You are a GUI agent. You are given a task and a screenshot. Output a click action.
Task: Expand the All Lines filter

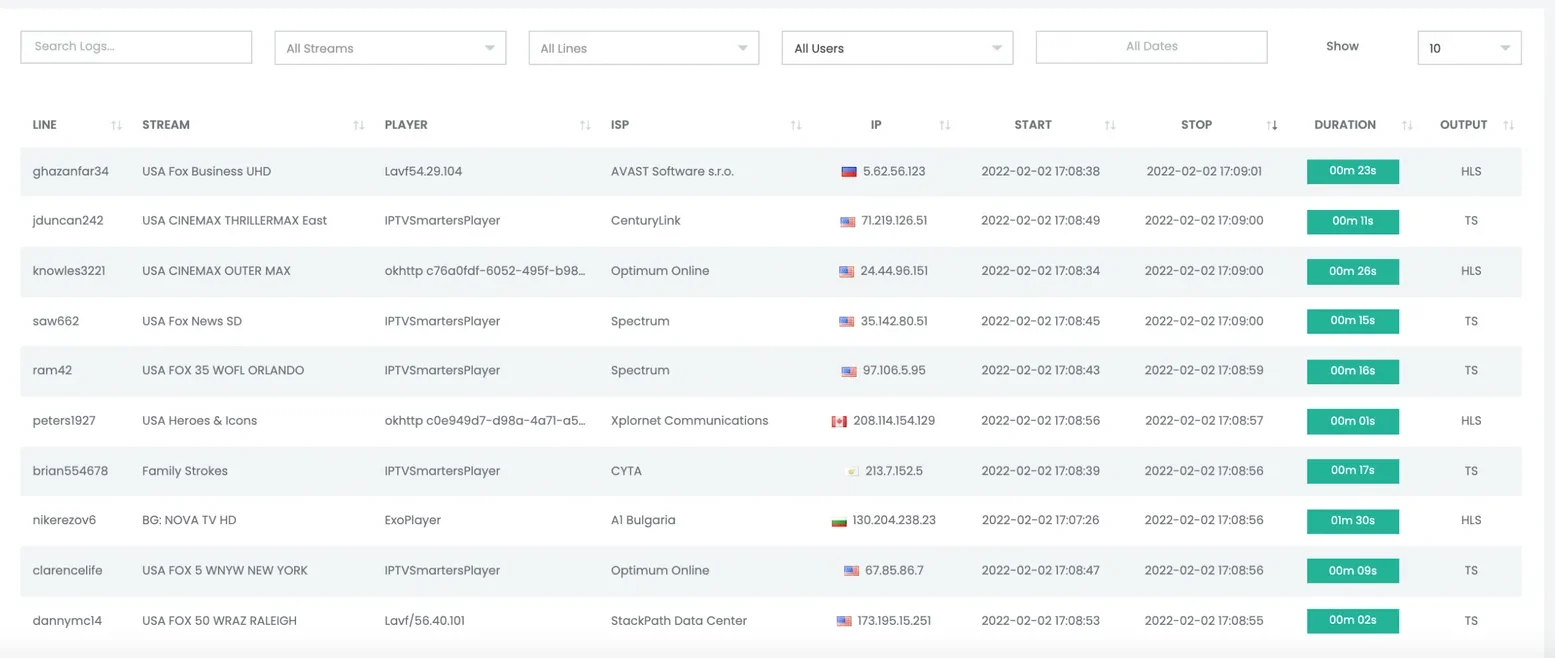tap(643, 48)
